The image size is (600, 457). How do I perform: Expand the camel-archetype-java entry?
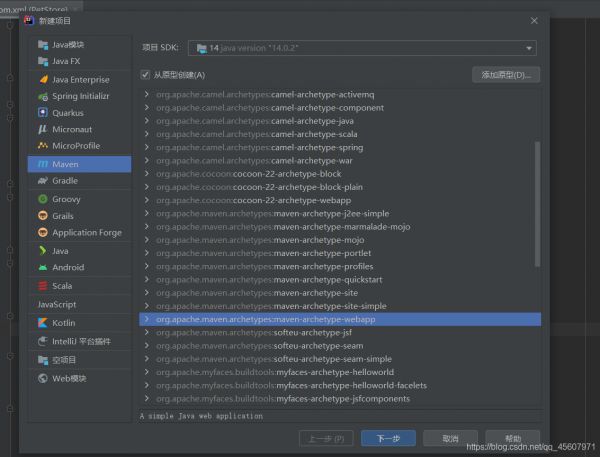[147, 121]
